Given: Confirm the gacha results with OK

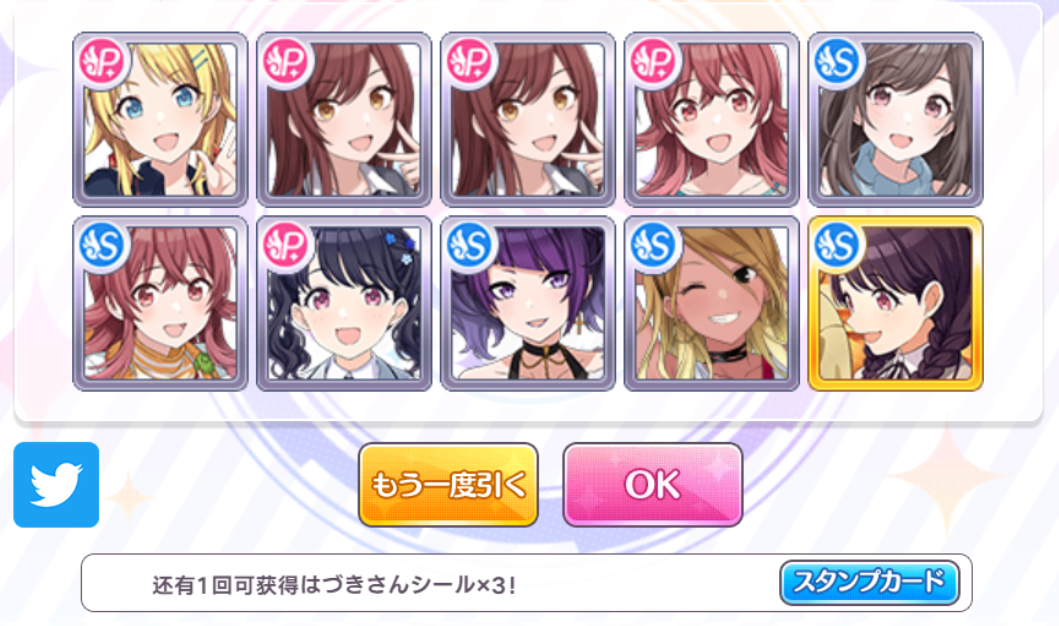Looking at the screenshot, I should click(652, 484).
